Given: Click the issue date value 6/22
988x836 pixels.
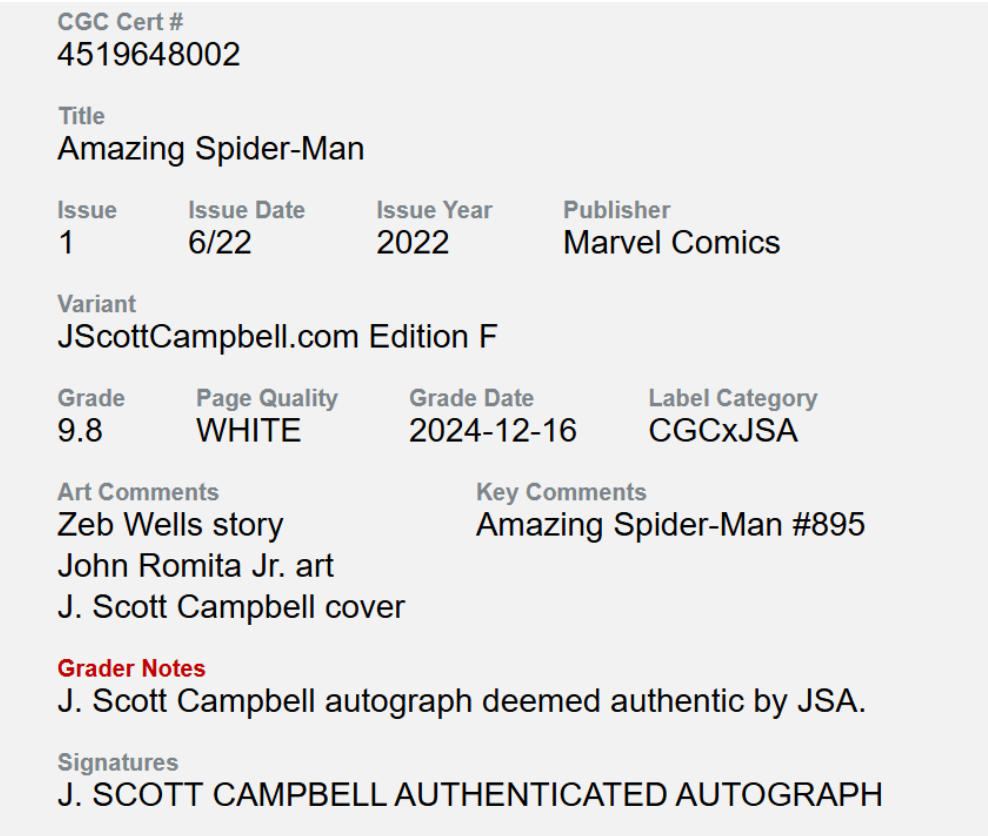Looking at the screenshot, I should 220,243.
